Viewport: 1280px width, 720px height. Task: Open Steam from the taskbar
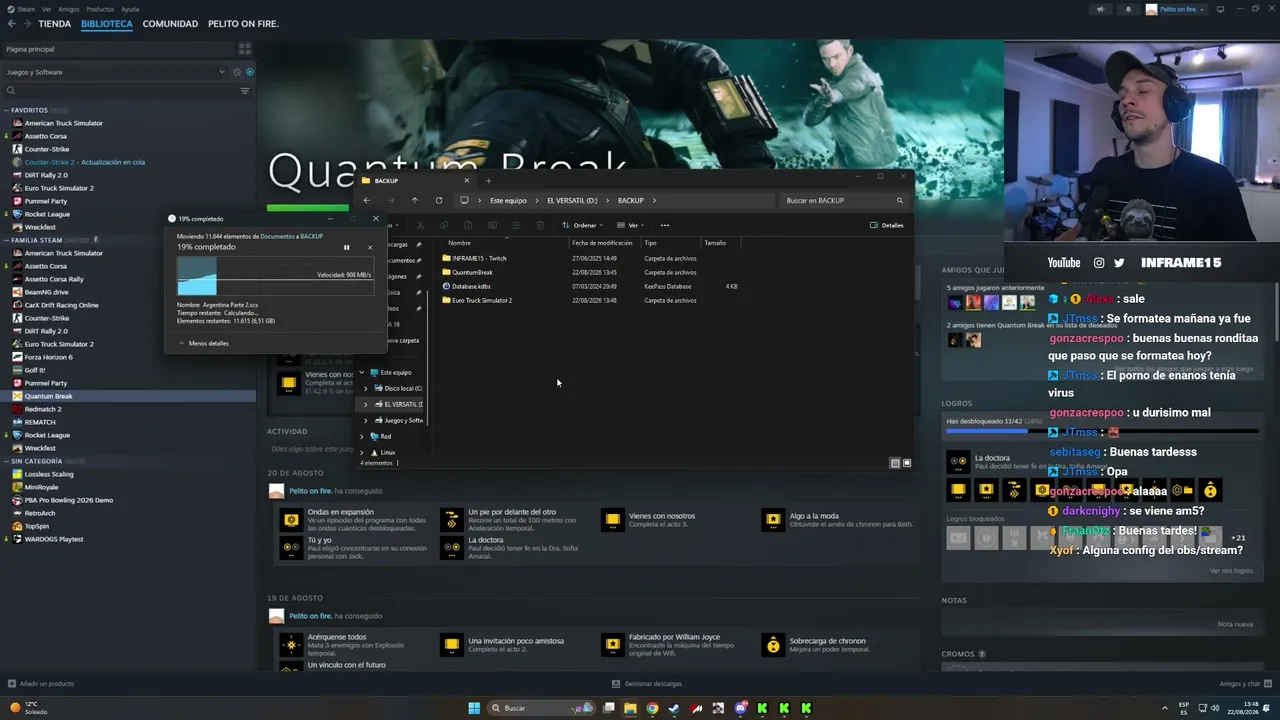pyautogui.click(x=674, y=708)
